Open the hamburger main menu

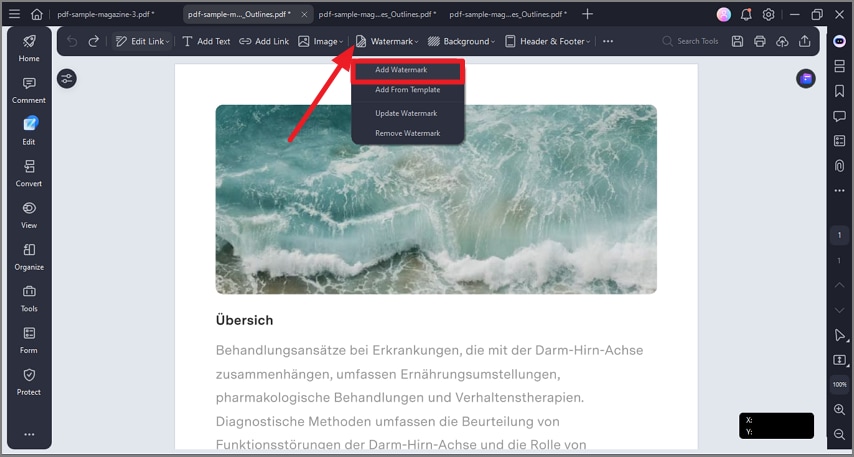(14, 14)
